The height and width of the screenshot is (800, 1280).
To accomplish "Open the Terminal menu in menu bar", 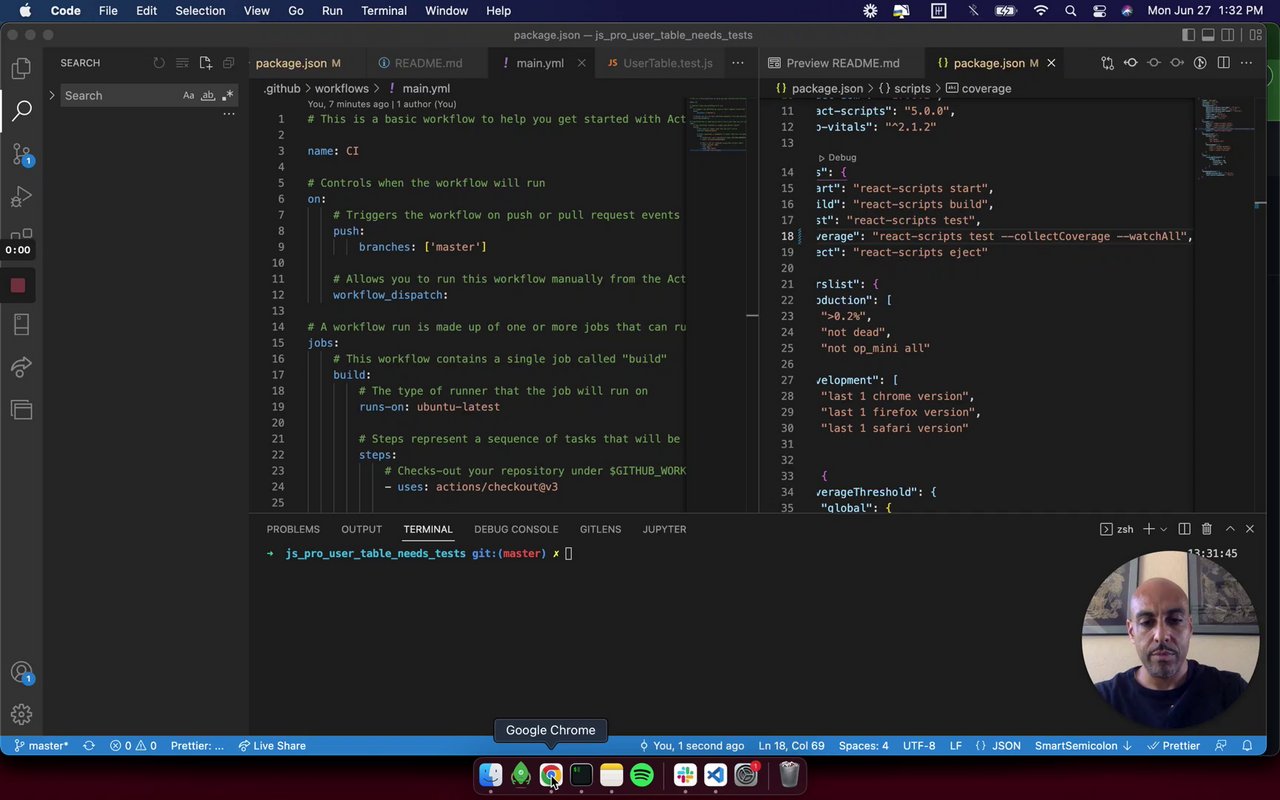I will (384, 11).
